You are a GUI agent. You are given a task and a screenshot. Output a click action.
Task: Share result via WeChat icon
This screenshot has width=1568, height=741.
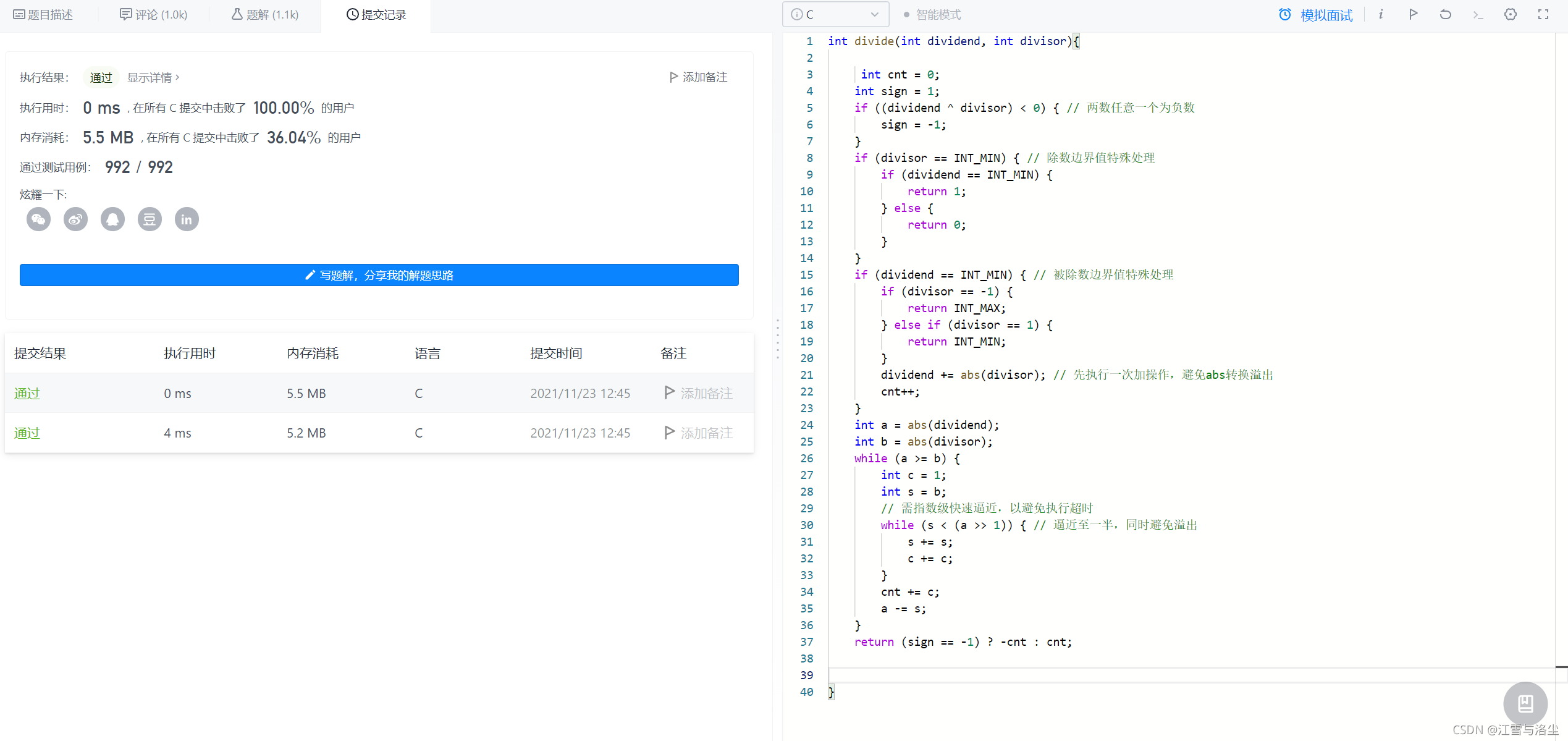(x=38, y=219)
